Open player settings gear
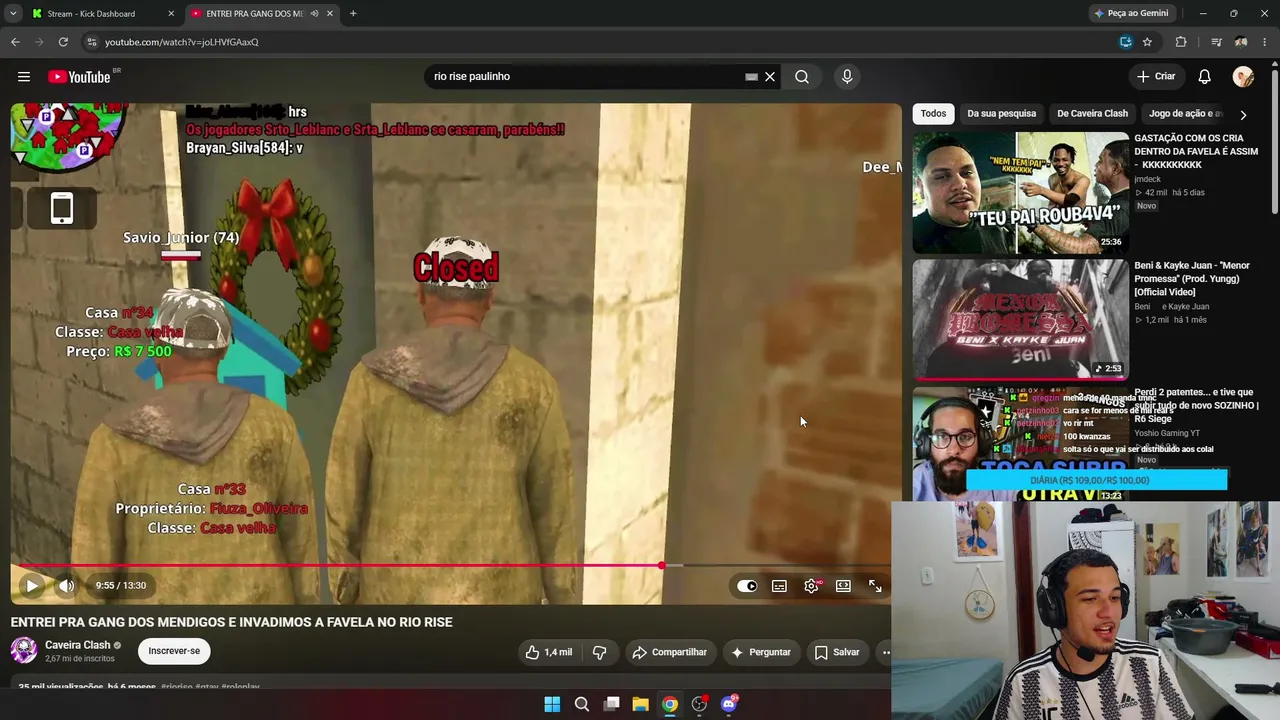This screenshot has height=720, width=1280. click(811, 586)
